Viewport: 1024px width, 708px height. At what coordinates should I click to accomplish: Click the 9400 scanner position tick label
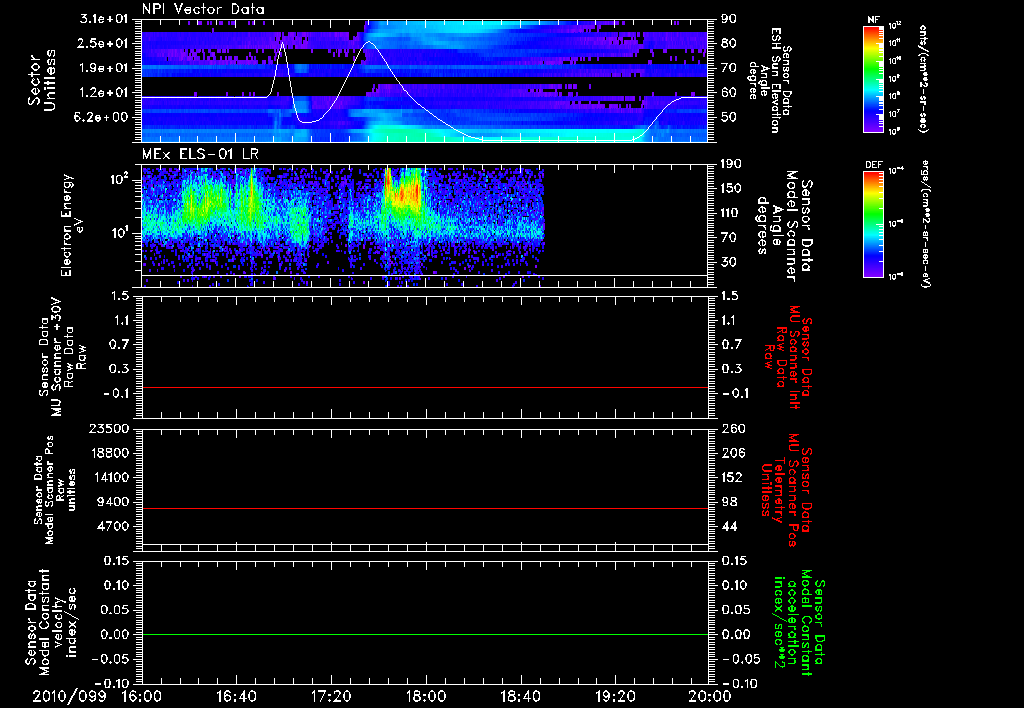point(114,502)
